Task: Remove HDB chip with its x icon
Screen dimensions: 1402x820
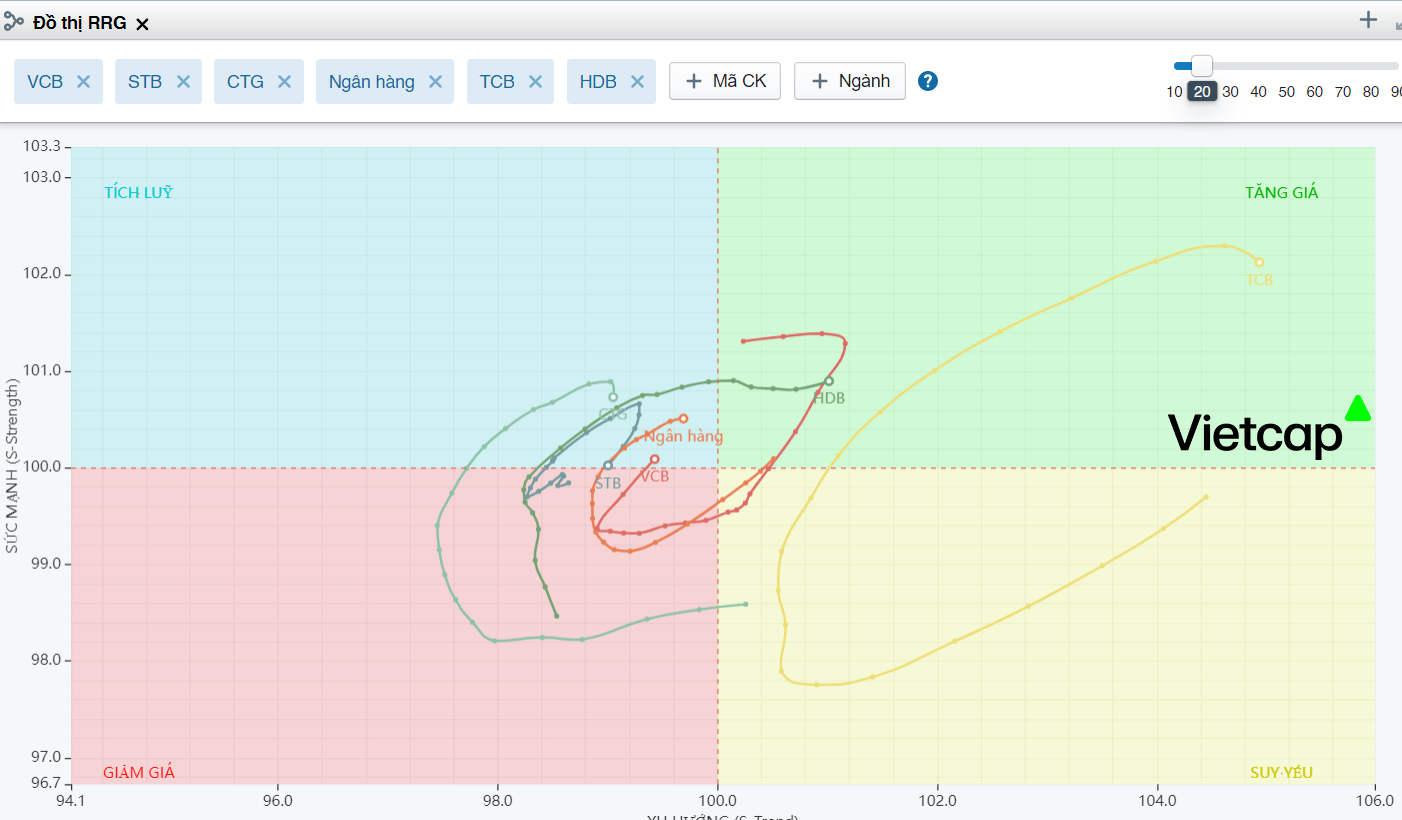Action: [637, 82]
